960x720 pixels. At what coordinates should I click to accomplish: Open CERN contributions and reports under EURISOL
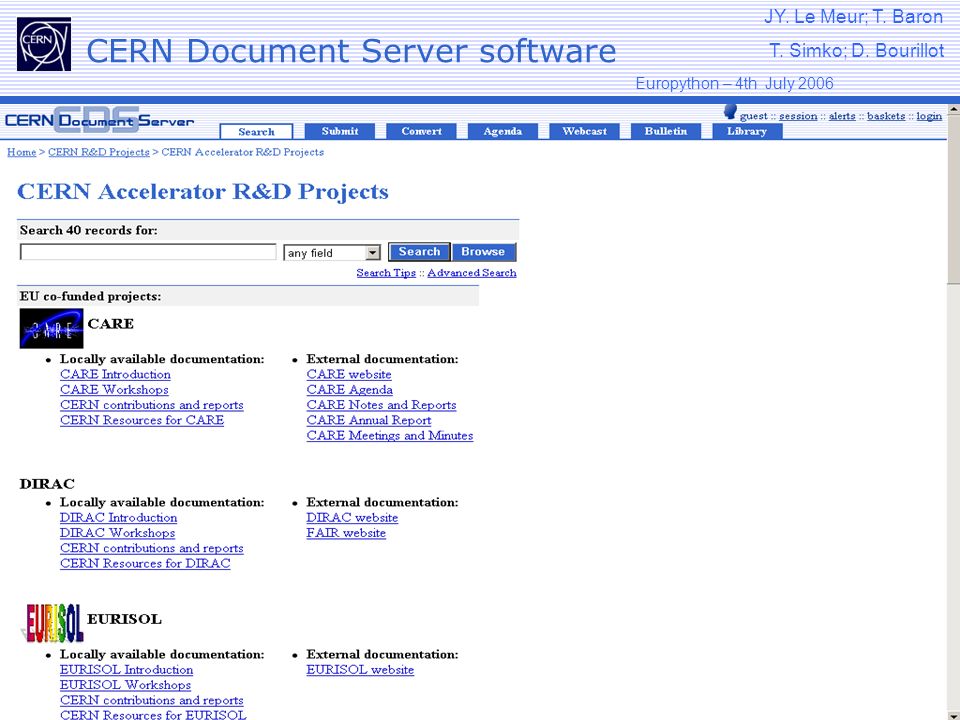tap(152, 701)
